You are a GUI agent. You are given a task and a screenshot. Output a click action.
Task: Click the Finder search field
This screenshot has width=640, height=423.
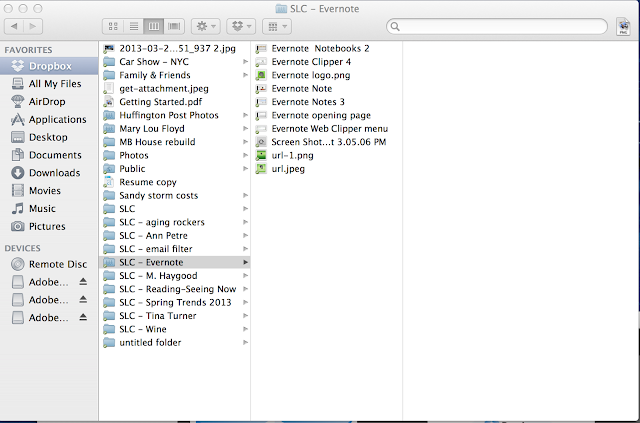(497, 27)
